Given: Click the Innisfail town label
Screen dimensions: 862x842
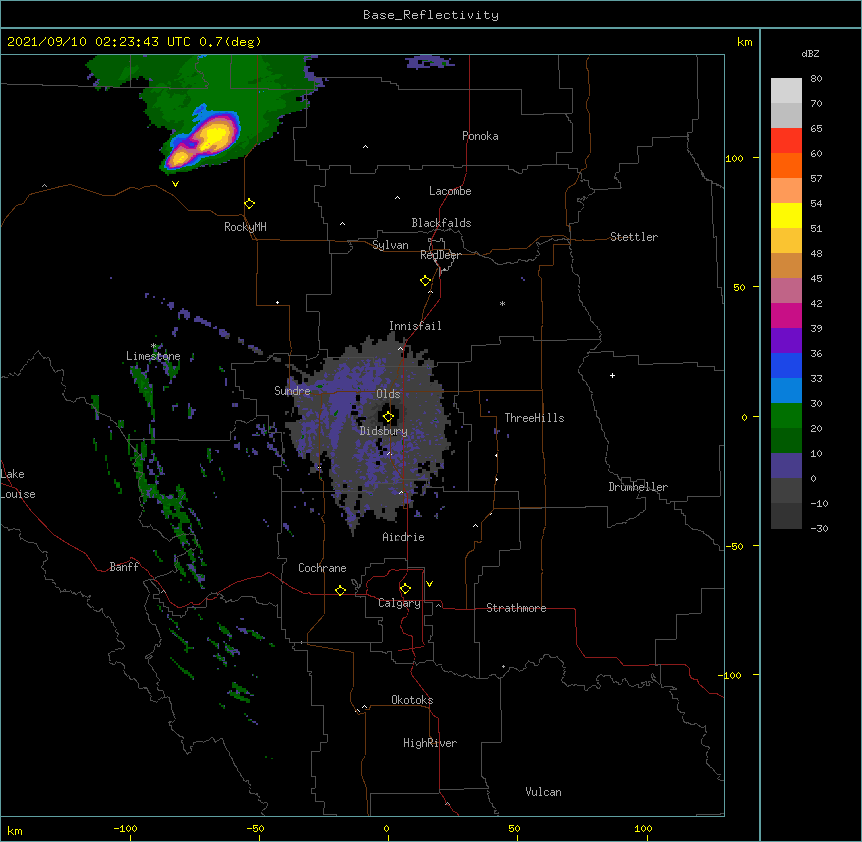Looking at the screenshot, I should (x=415, y=326).
